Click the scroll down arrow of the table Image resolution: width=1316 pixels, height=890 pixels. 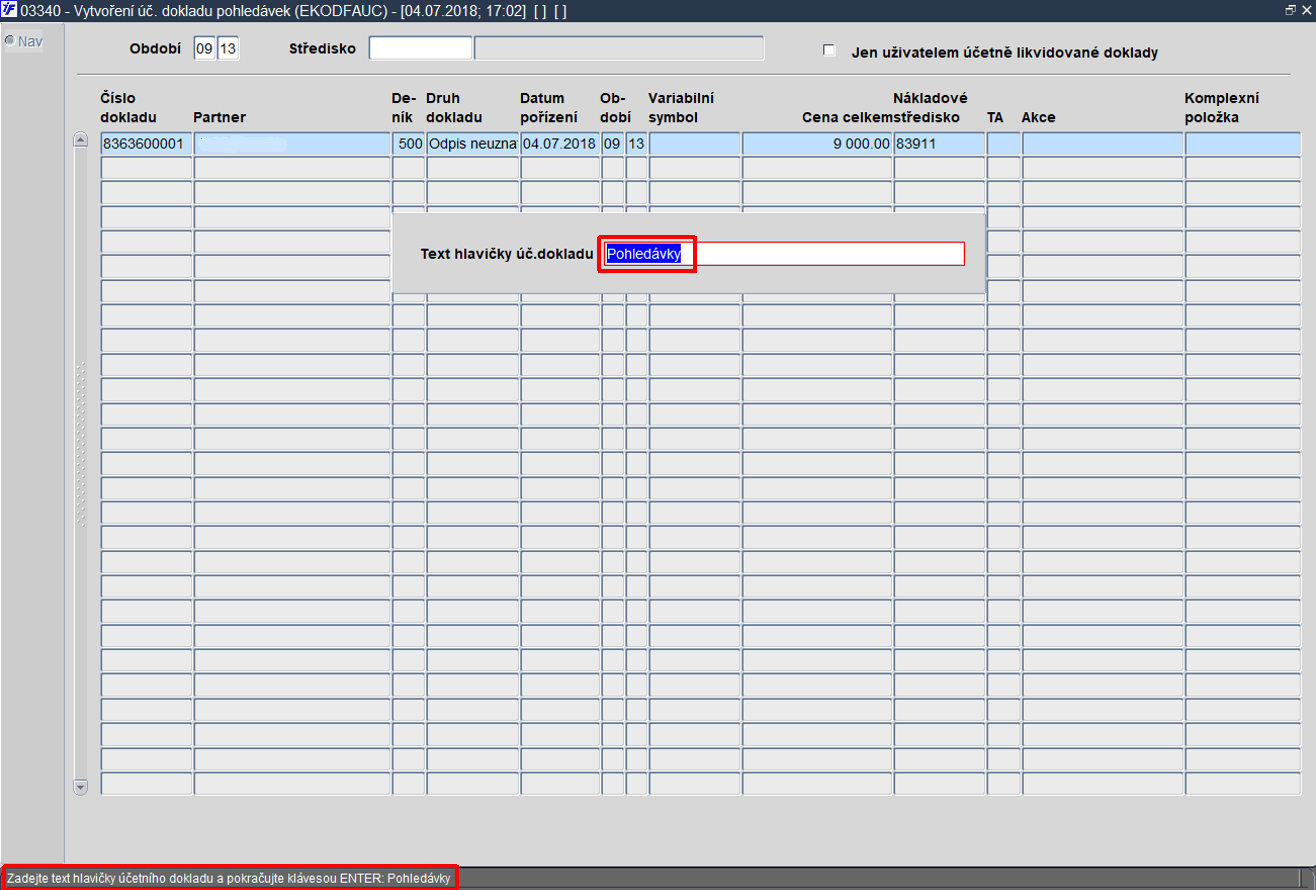pyautogui.click(x=81, y=788)
